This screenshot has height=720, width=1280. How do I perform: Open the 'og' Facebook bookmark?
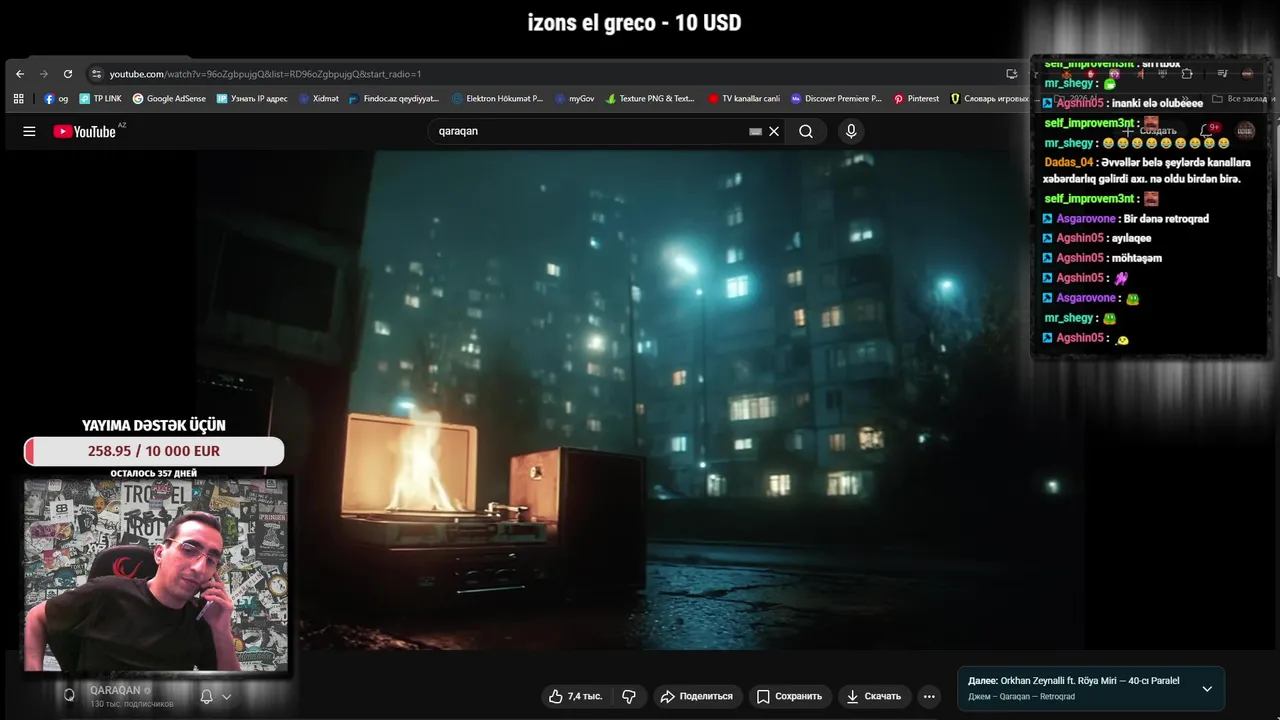click(x=56, y=99)
